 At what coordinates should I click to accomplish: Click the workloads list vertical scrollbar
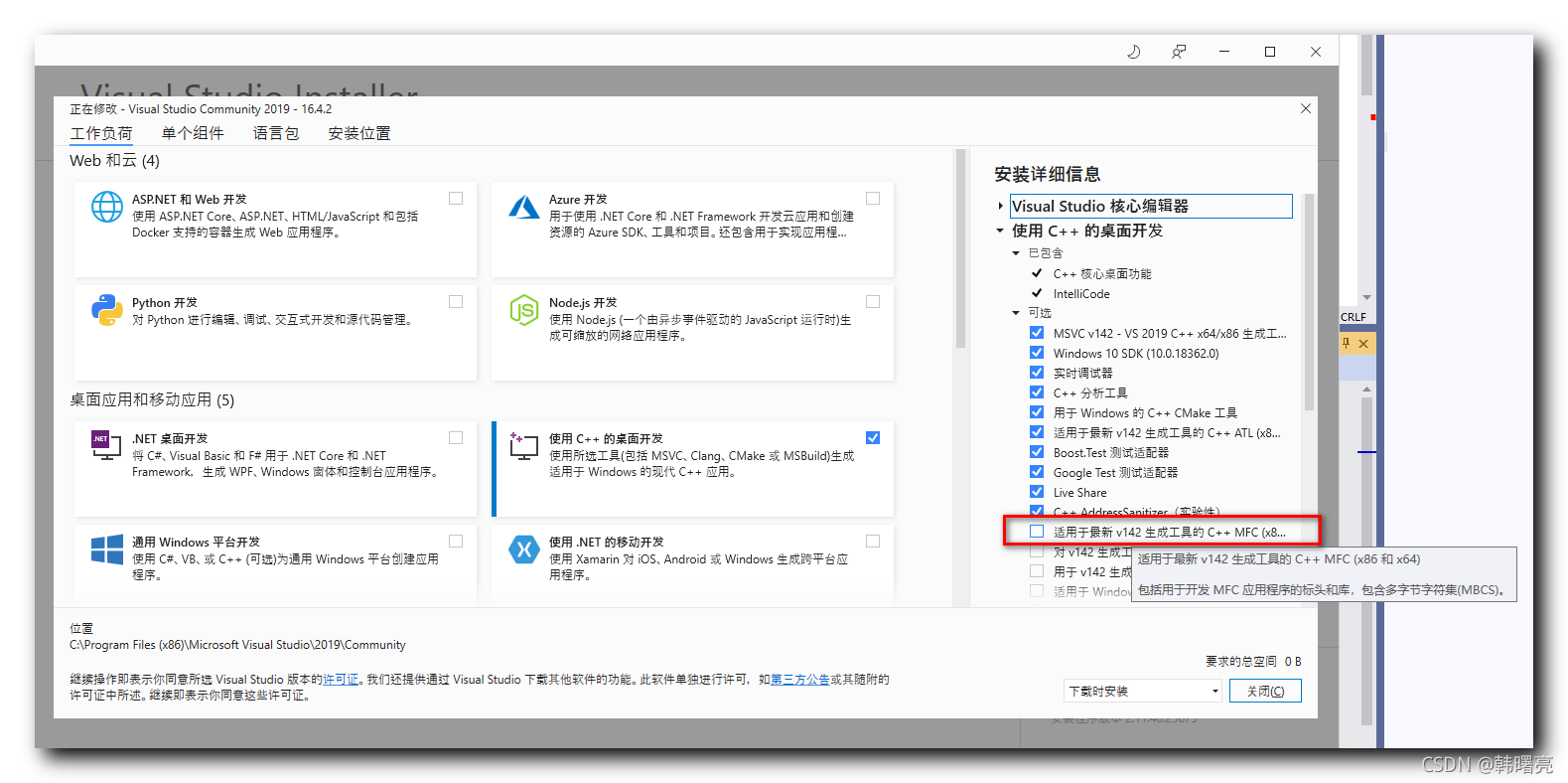(960, 248)
